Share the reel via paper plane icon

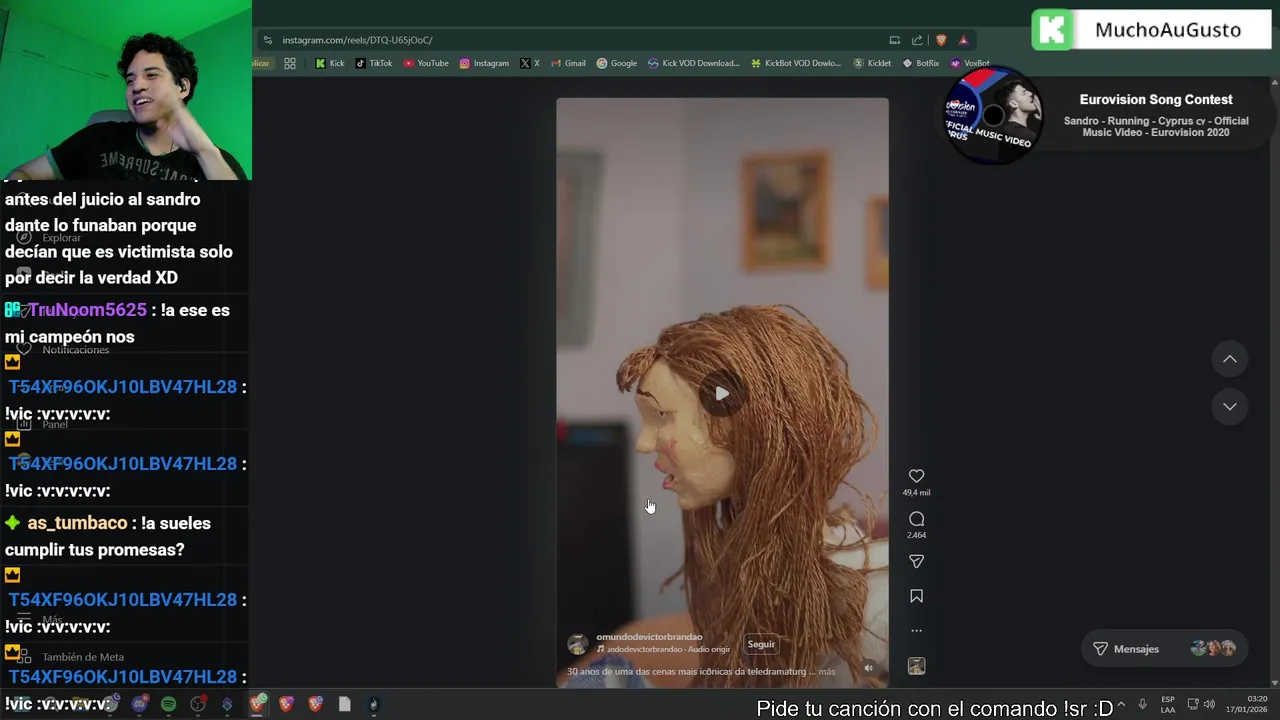916,562
